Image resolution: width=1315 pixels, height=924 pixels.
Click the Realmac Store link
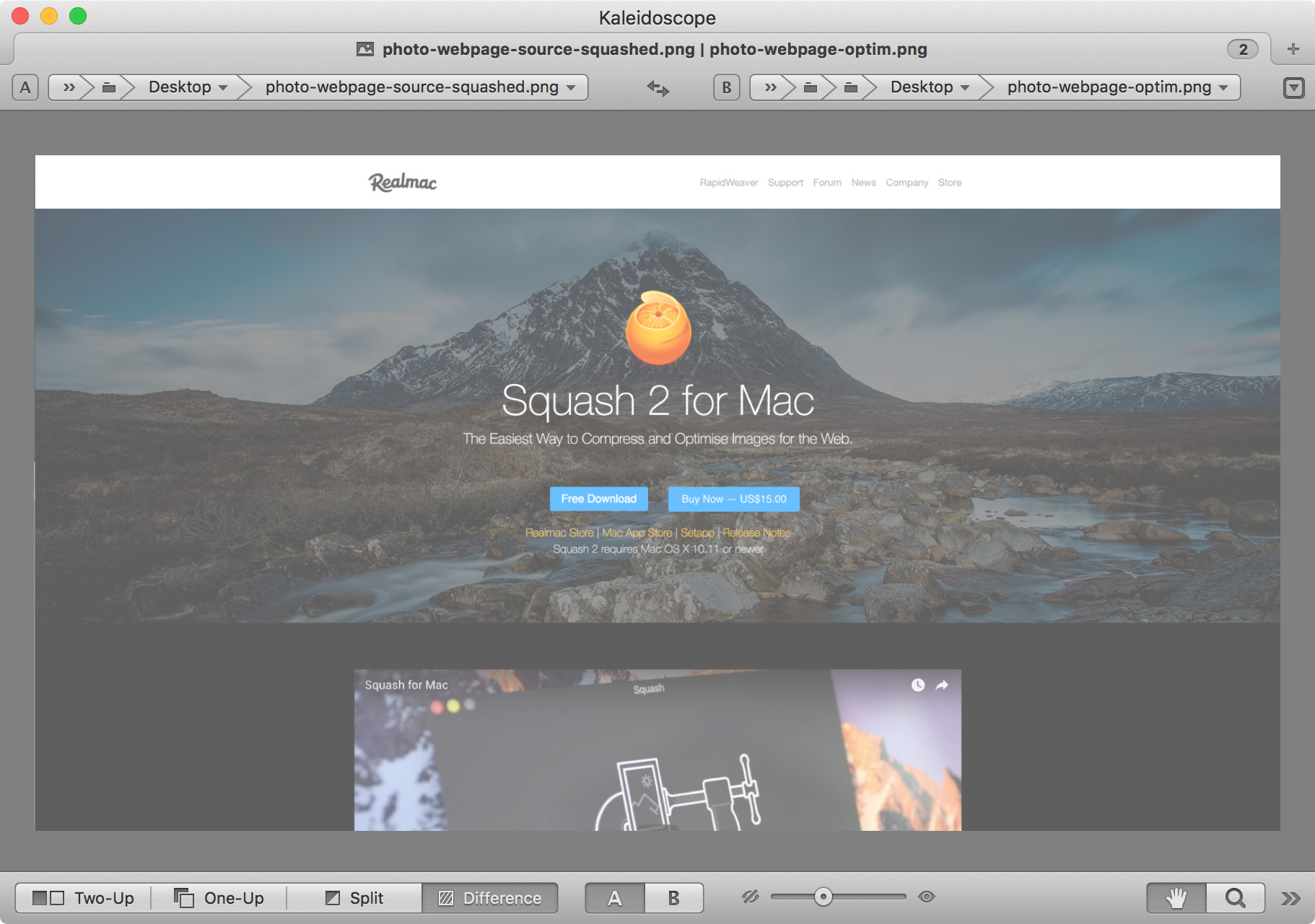(x=559, y=533)
